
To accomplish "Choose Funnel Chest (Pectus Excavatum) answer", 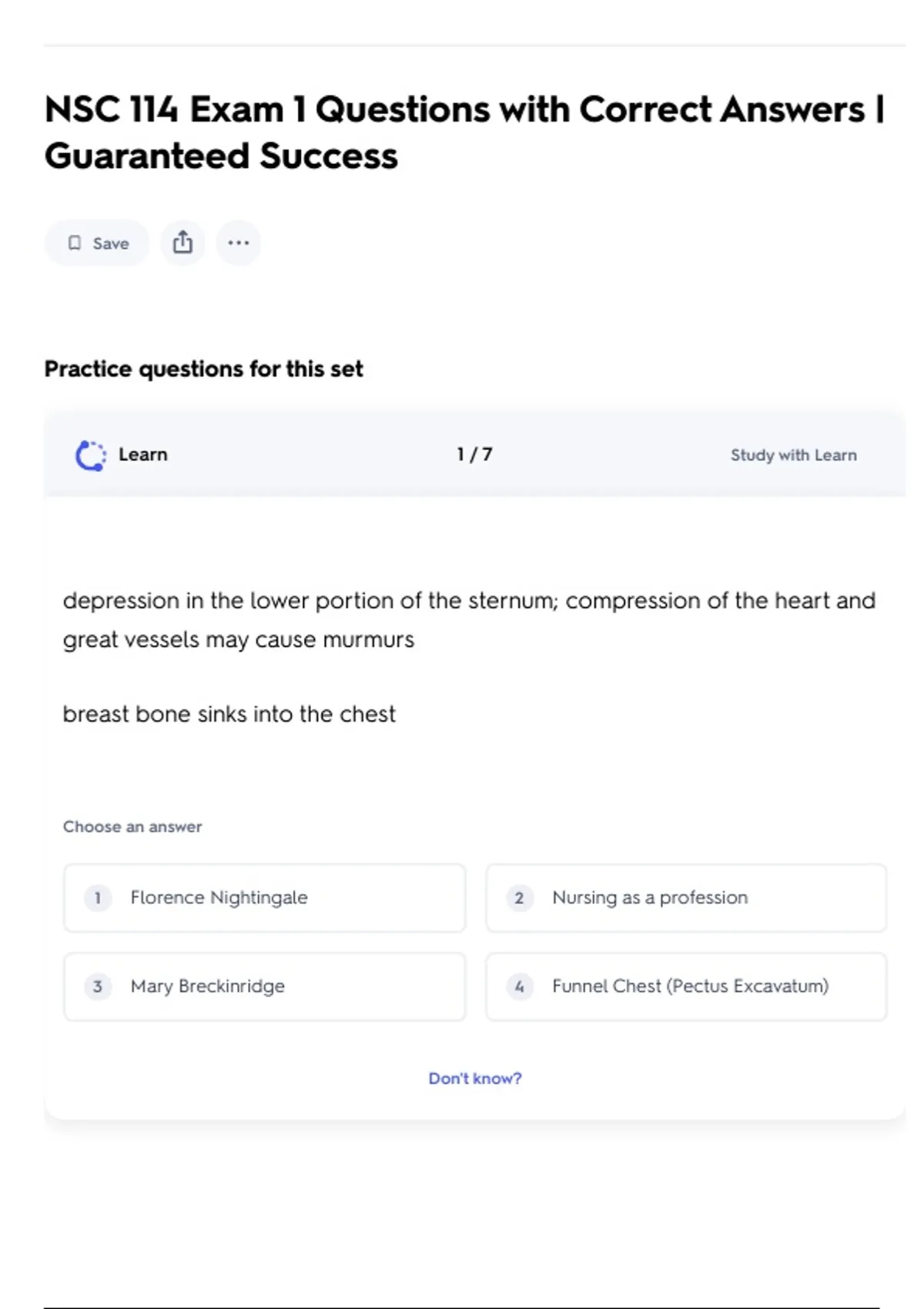I will point(685,986).
